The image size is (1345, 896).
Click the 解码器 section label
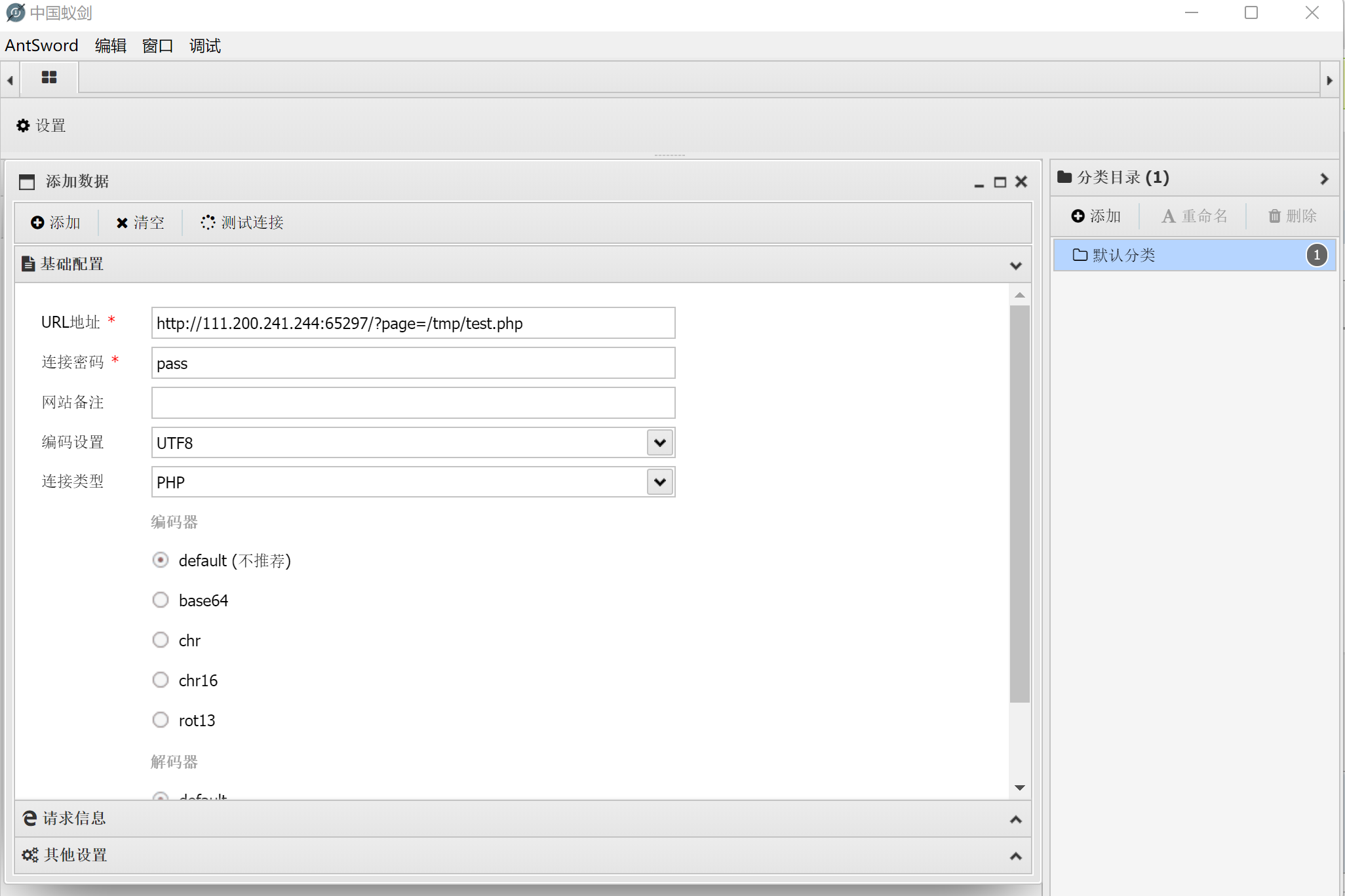coord(174,762)
